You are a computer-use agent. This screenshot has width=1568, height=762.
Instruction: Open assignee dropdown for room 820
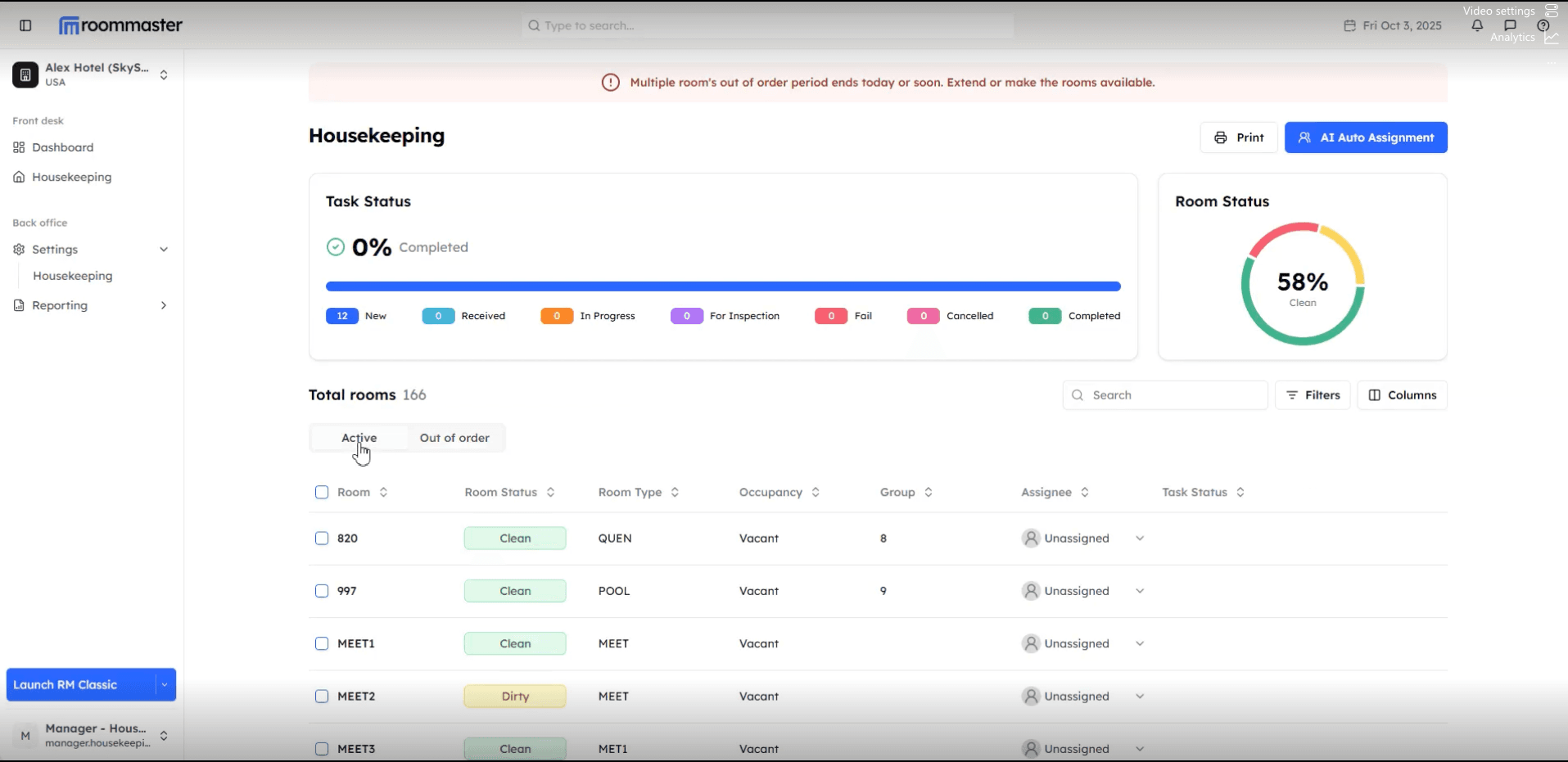coord(1139,539)
